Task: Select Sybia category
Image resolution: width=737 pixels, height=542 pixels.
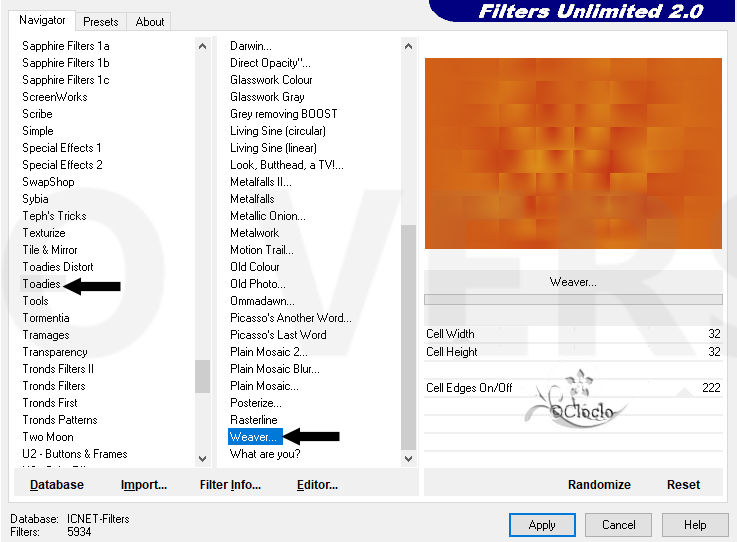Action: coord(35,199)
